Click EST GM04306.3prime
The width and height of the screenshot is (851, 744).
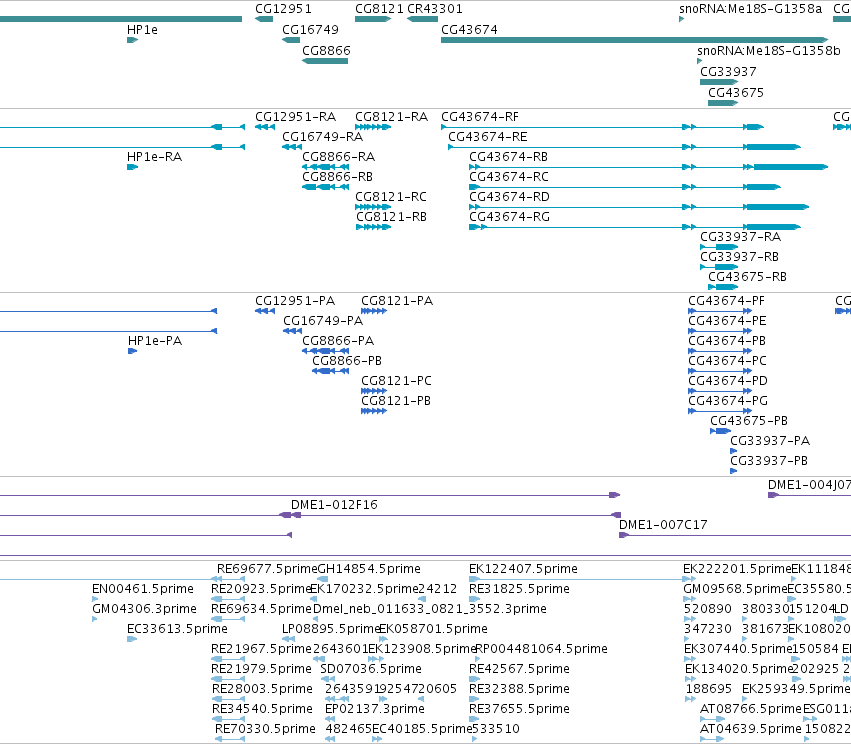[x=95, y=619]
